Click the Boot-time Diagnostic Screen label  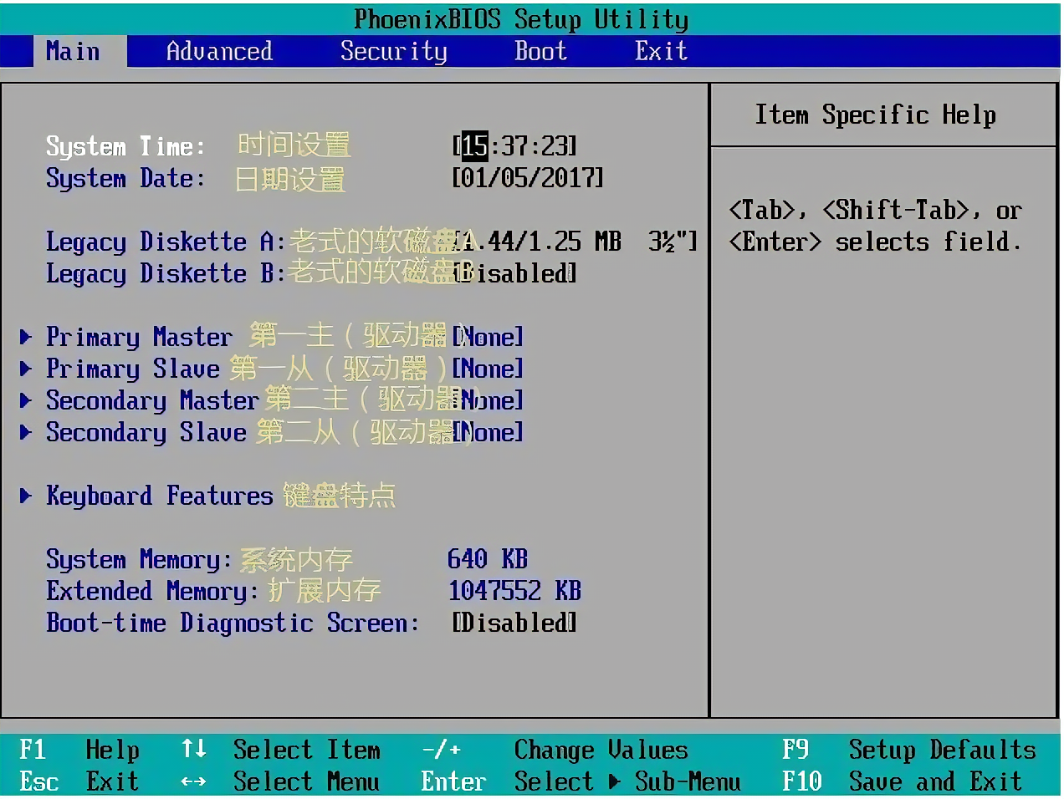click(x=232, y=623)
